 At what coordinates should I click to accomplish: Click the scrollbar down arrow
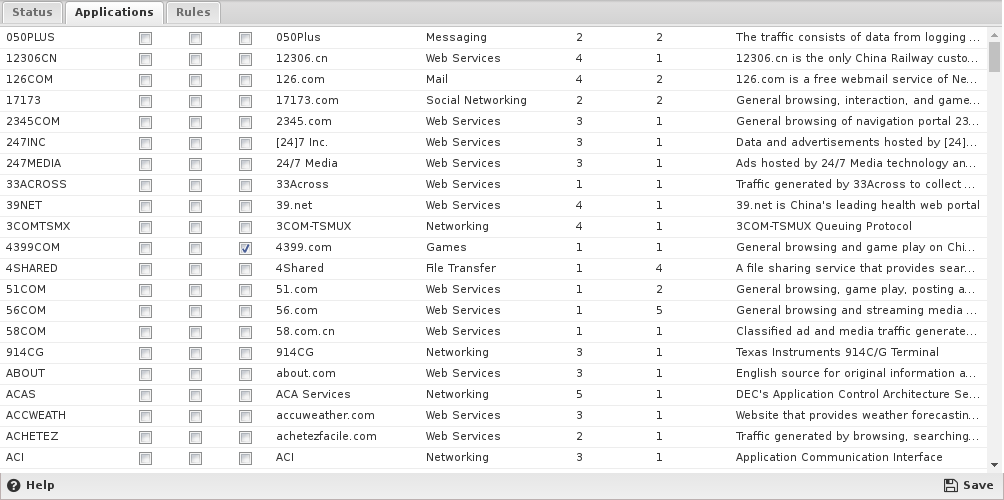coord(994,465)
